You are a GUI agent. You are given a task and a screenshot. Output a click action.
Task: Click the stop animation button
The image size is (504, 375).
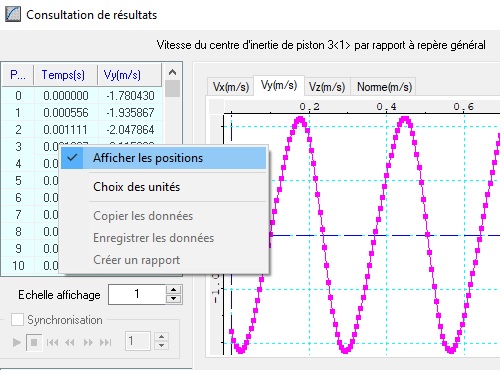pos(34,342)
